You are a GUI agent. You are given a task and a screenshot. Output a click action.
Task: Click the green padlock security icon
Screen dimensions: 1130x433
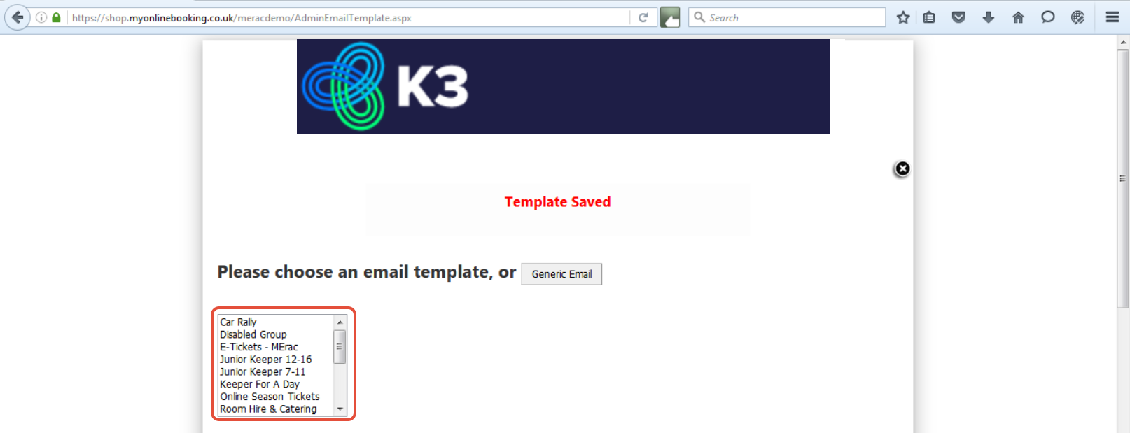(x=56, y=17)
